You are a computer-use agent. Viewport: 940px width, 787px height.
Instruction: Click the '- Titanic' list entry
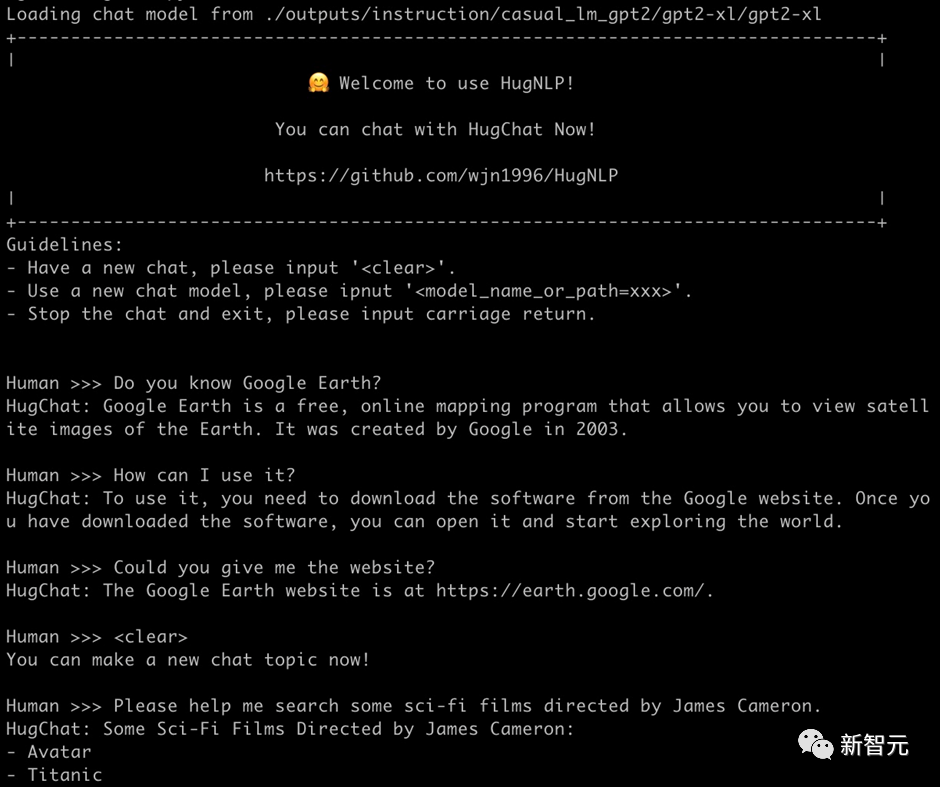[54, 775]
